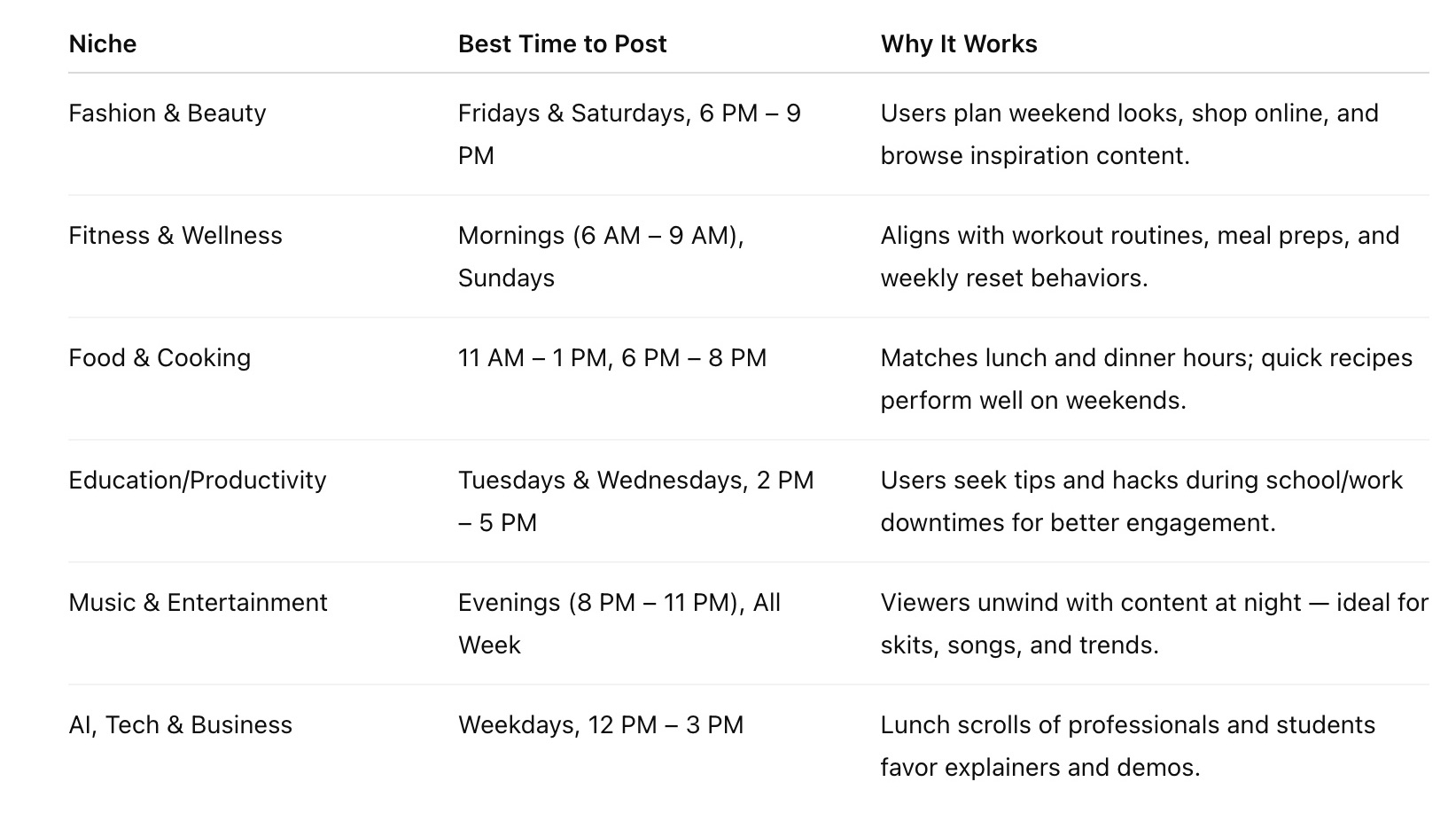This screenshot has width=1456, height=821.
Task: Click Tuesdays & Wednesdays time cell
Action: click(x=635, y=501)
